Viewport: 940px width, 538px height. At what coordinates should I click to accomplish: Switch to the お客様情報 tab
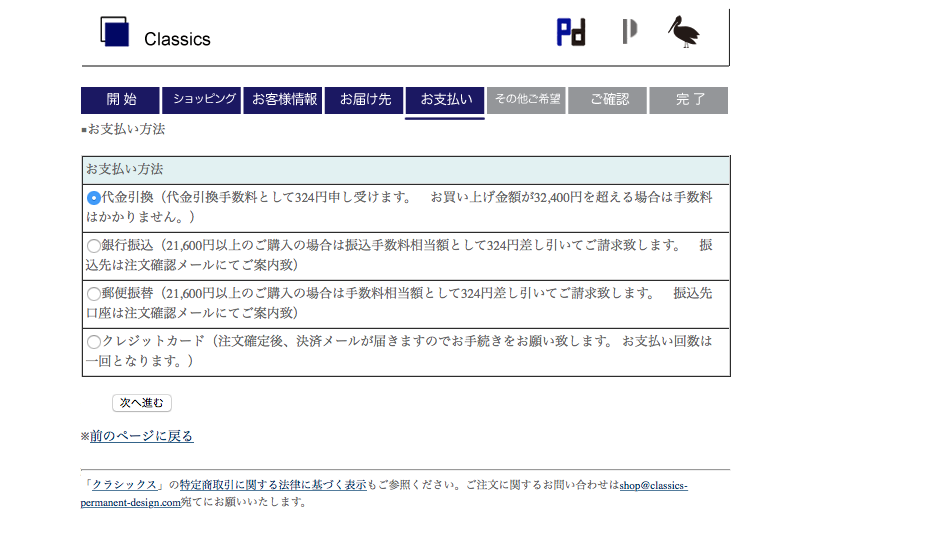click(284, 100)
